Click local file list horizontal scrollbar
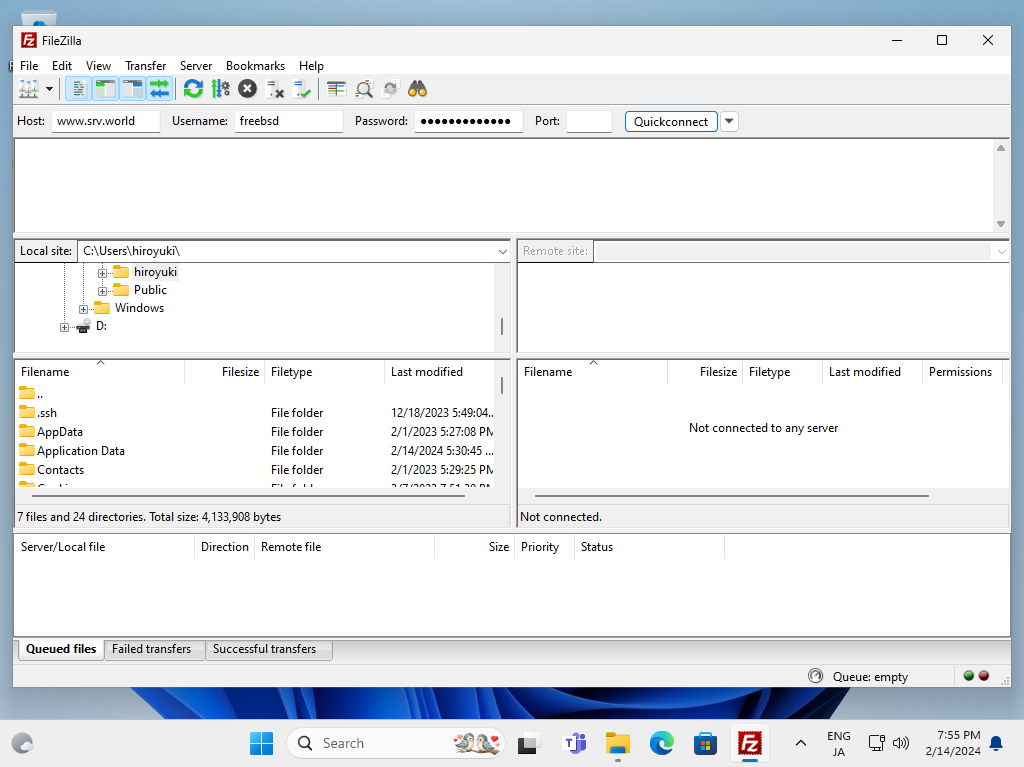Viewport: 1024px width, 767px height. 248,496
